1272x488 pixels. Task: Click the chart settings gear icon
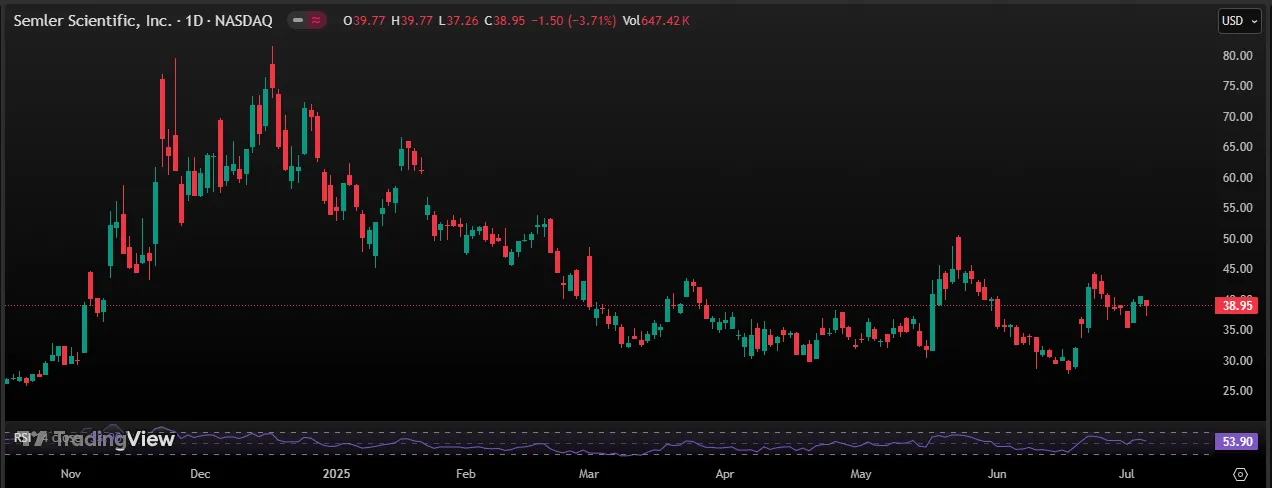pos(1241,474)
